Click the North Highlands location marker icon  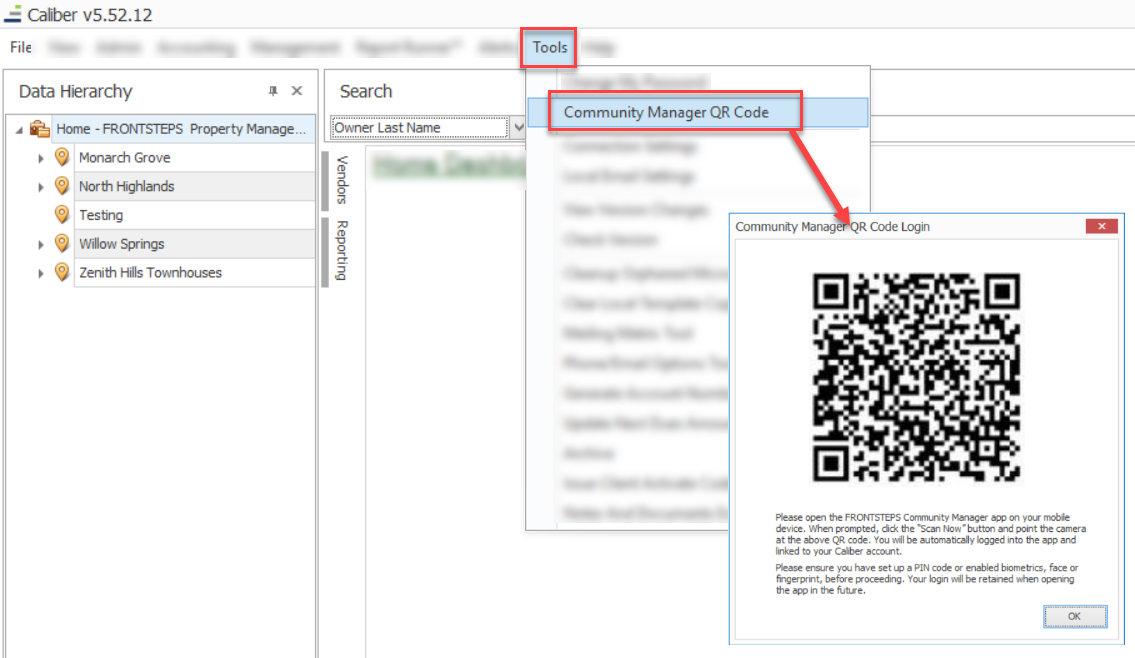[x=61, y=186]
